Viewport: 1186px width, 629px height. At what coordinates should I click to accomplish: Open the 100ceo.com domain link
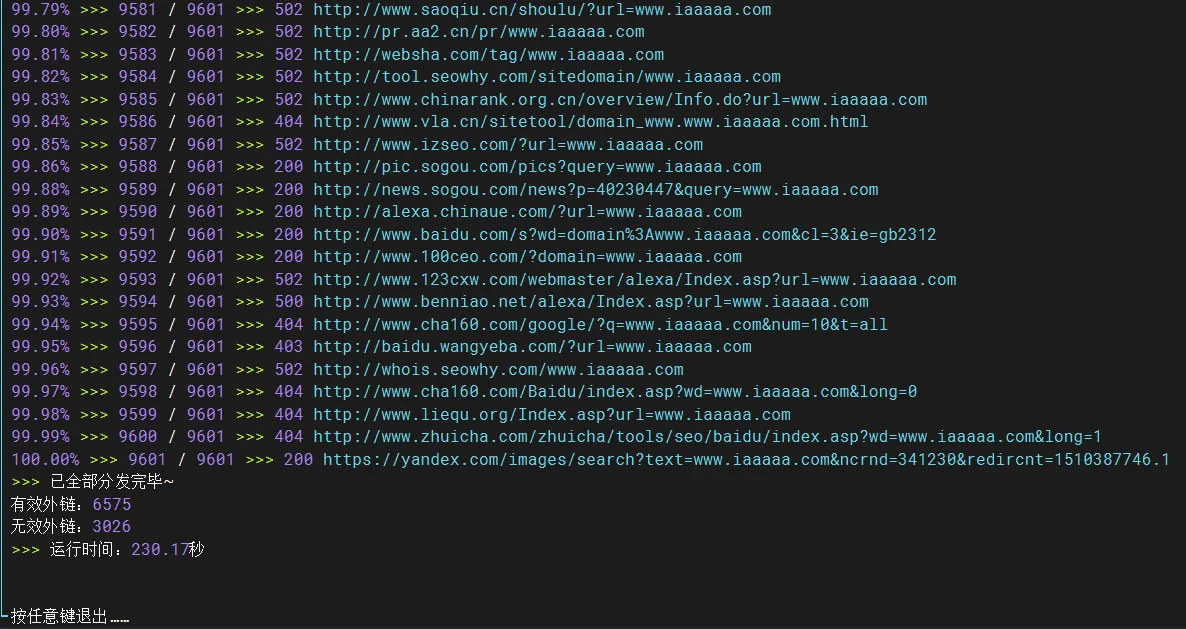tap(527, 256)
